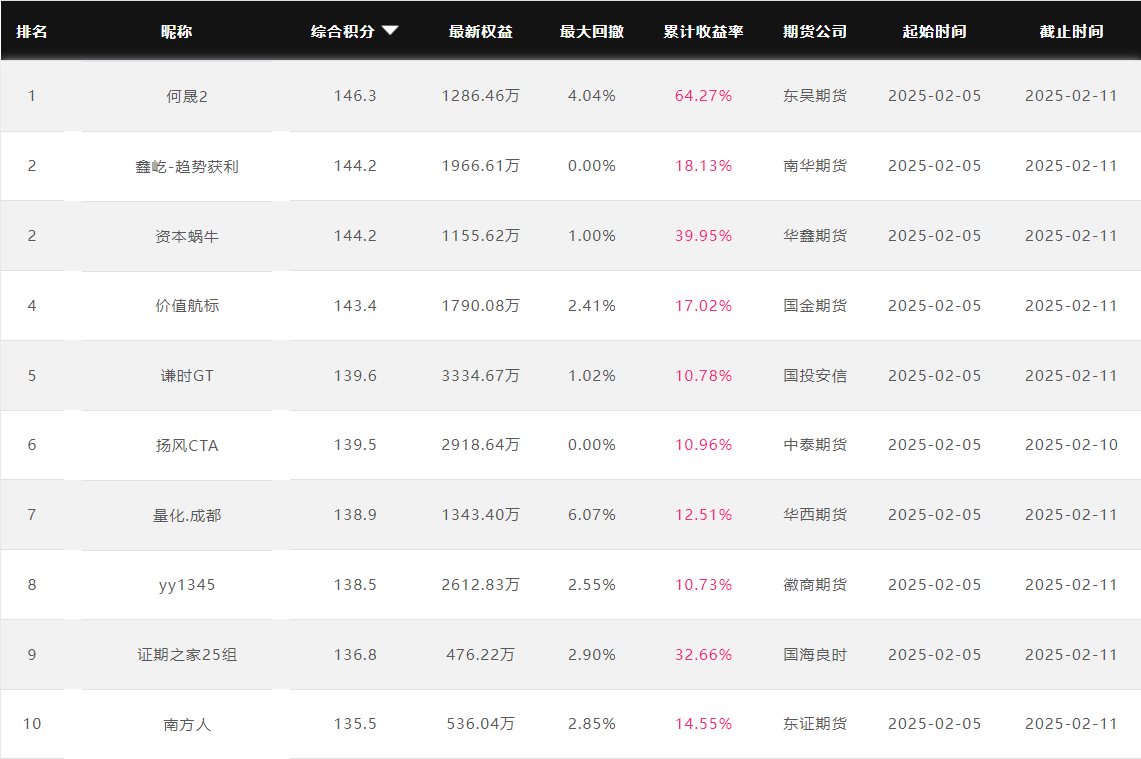
Task: Open nickname 南方人
Action: 187,725
